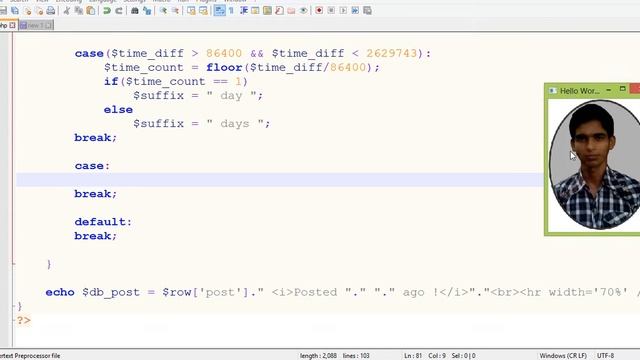The image size is (640, 360).
Task: Toggle the Indent Guide icon
Action: [x=244, y=11]
